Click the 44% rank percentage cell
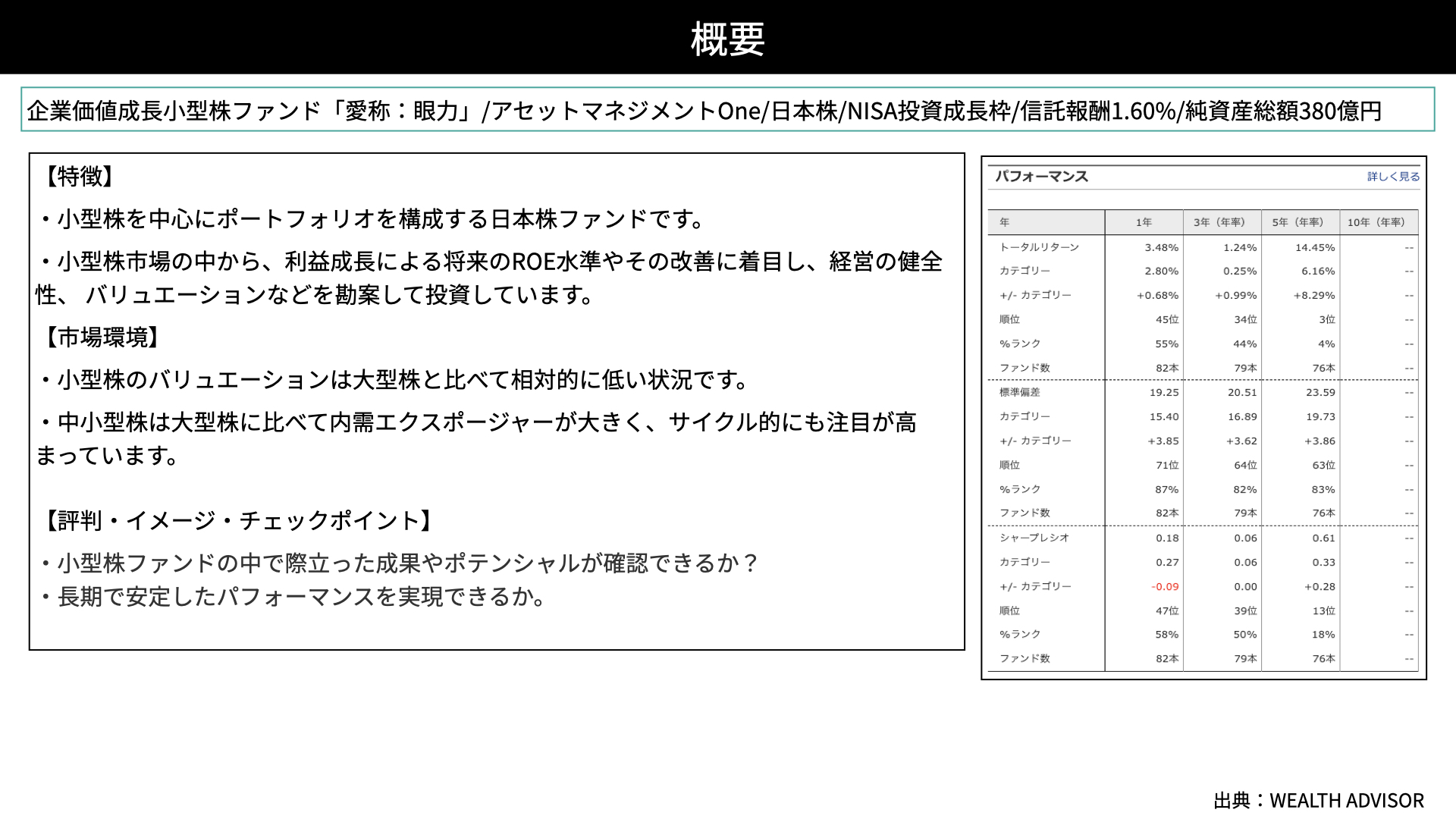The image size is (1456, 819). click(x=1245, y=344)
